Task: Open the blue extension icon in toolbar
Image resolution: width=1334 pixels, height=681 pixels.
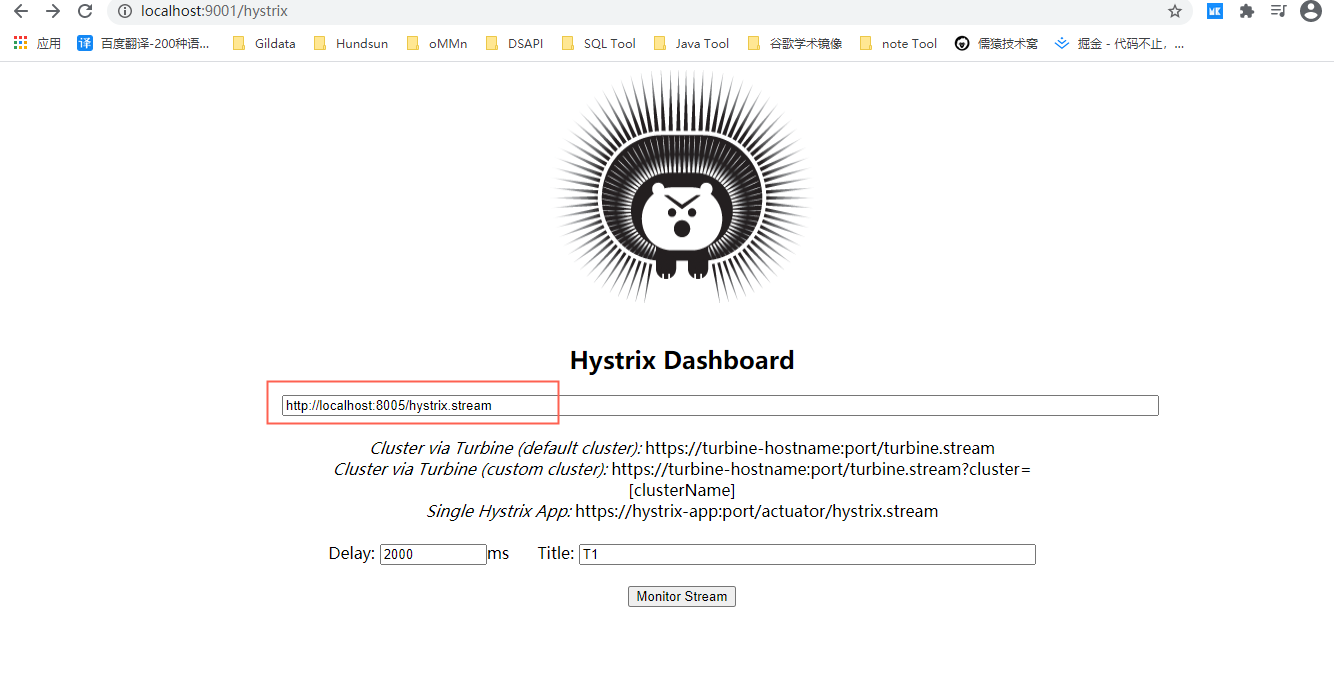Action: pyautogui.click(x=1215, y=11)
